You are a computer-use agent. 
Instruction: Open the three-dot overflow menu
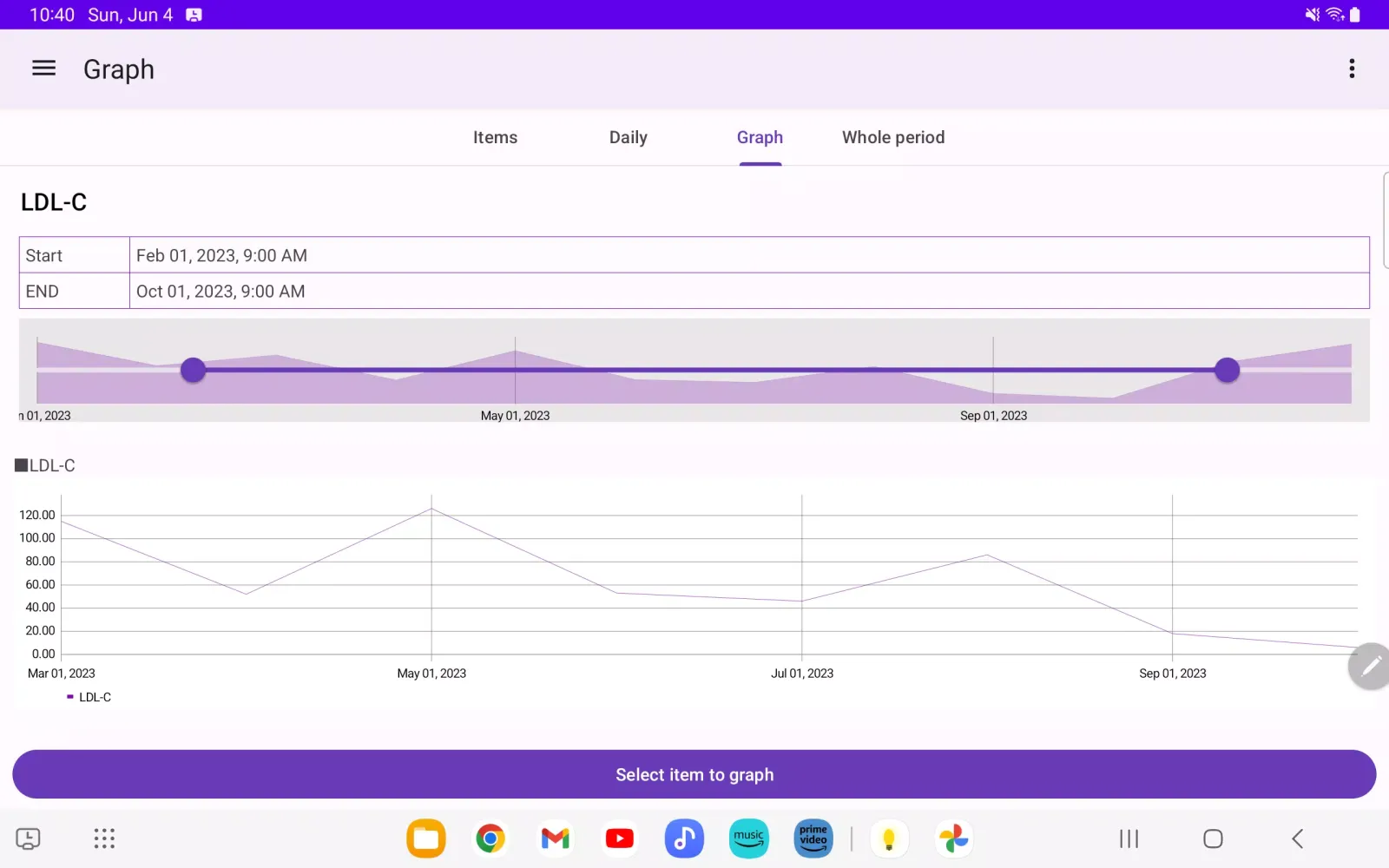[x=1352, y=69]
